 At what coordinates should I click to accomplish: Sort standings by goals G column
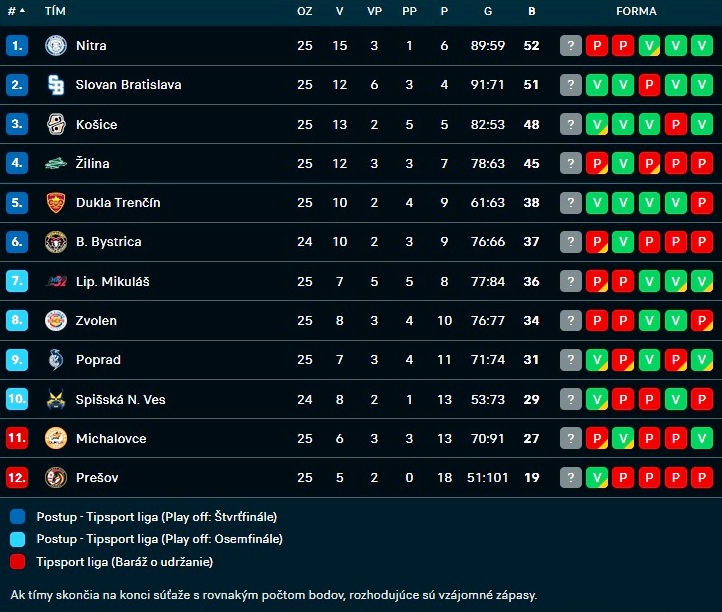tap(487, 11)
